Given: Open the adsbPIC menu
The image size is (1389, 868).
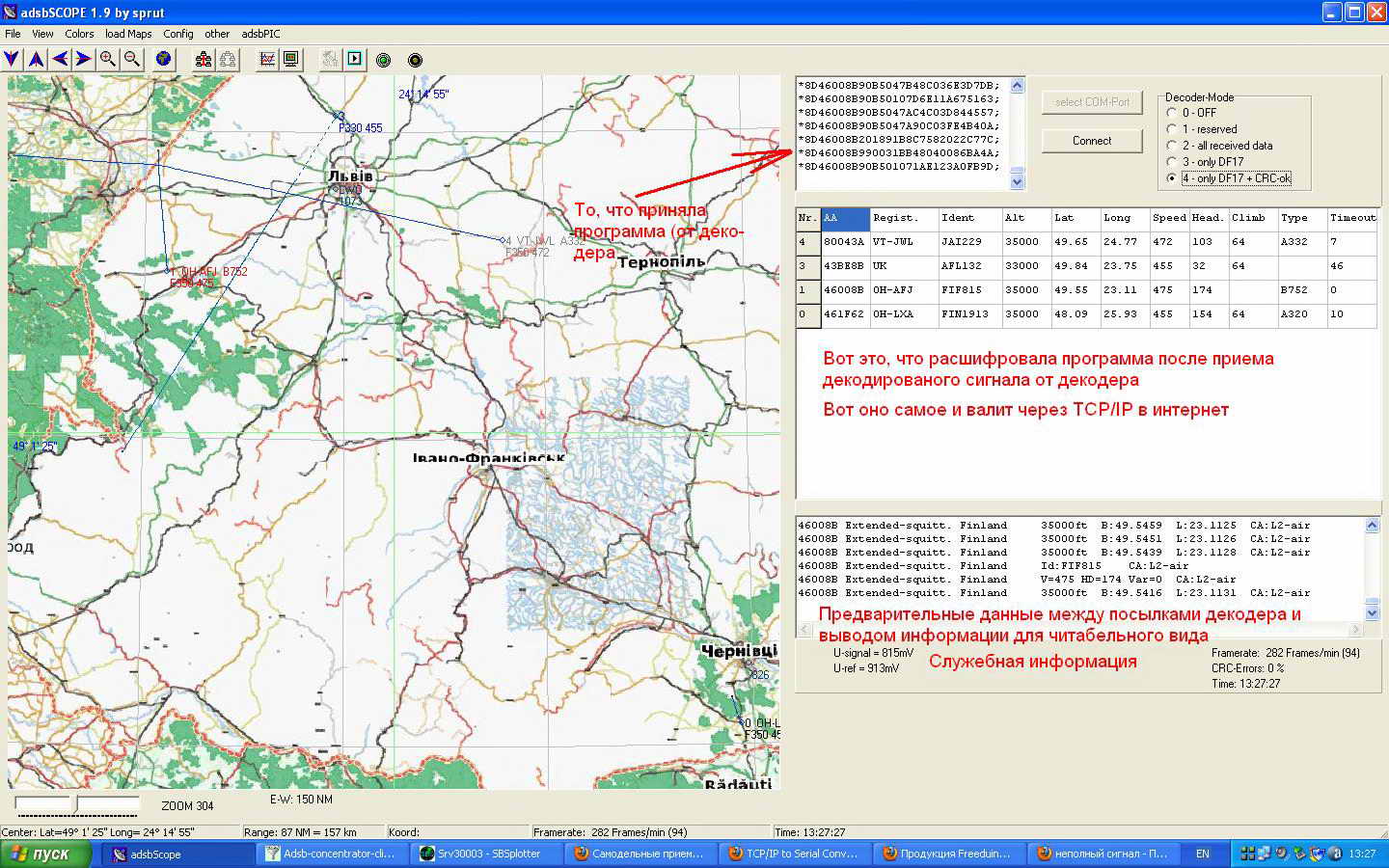Looking at the screenshot, I should coord(260,34).
